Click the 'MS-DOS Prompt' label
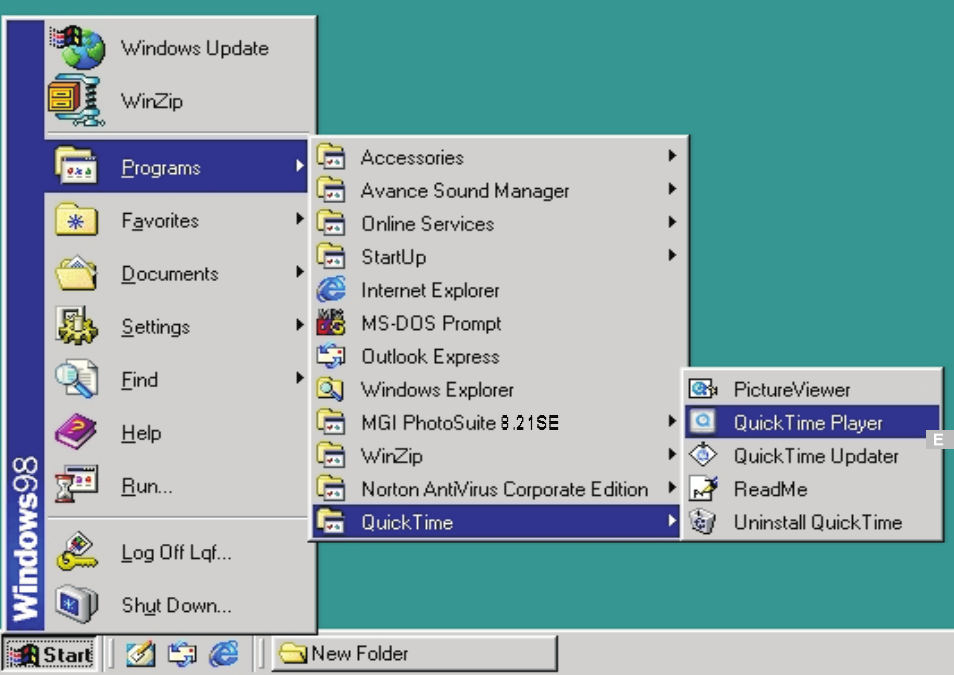 coord(431,323)
